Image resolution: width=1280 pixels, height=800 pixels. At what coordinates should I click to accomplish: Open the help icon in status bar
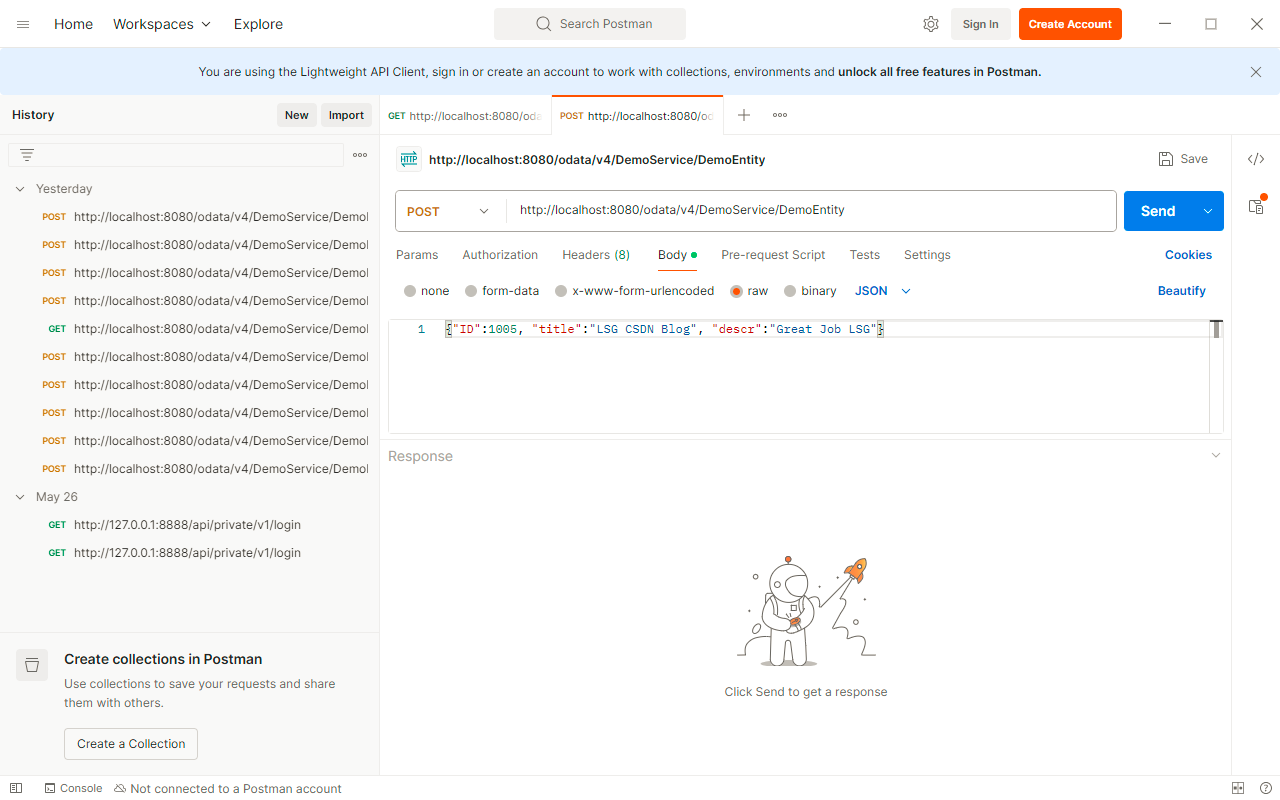[x=1266, y=788]
